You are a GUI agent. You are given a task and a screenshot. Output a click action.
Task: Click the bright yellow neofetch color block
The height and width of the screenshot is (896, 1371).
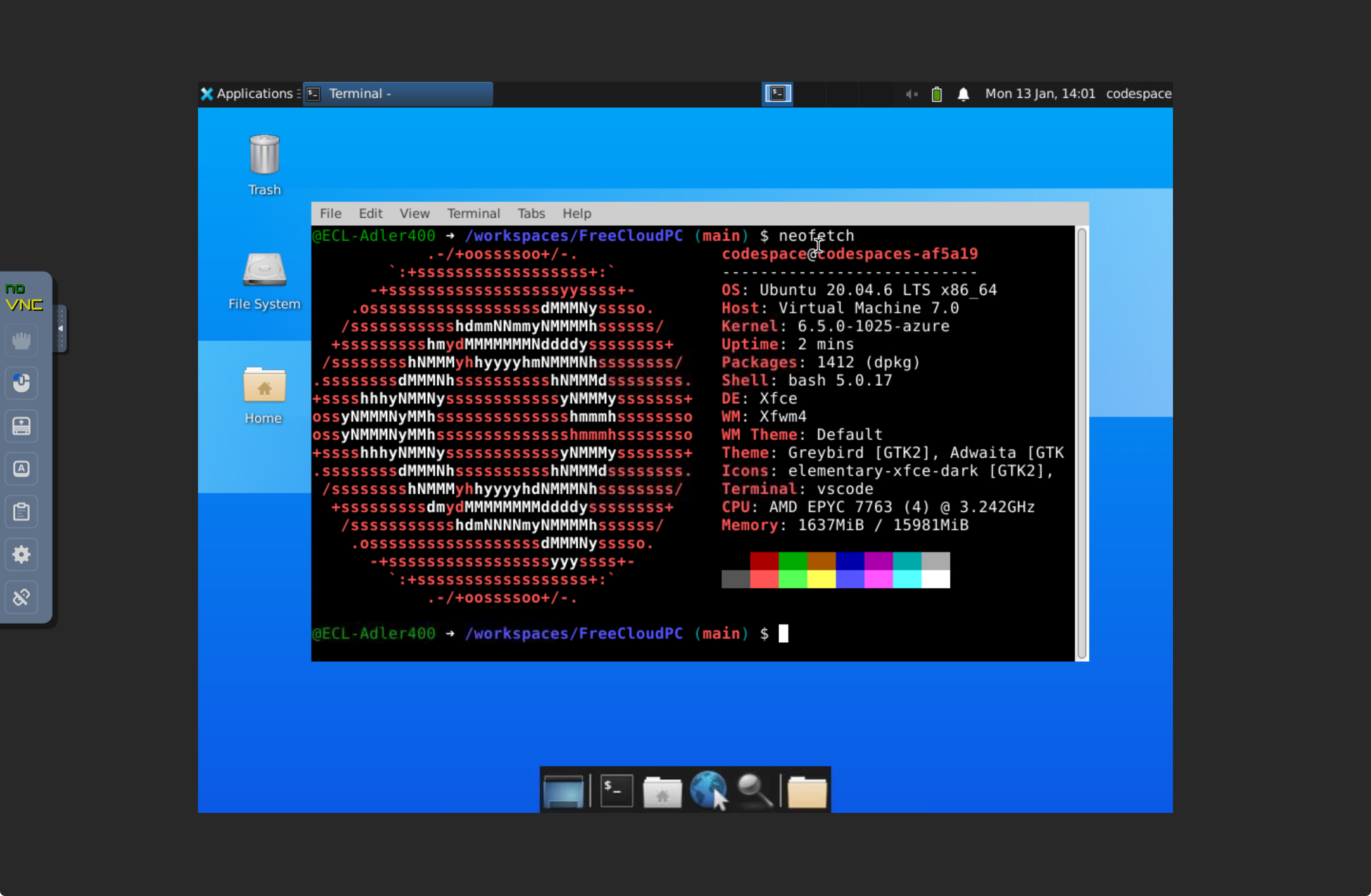coord(821,579)
